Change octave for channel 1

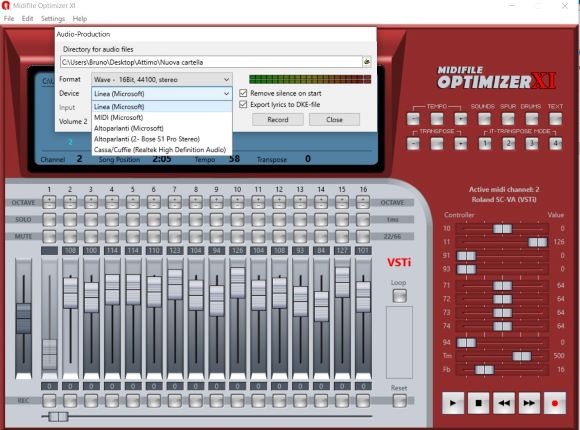(x=49, y=202)
